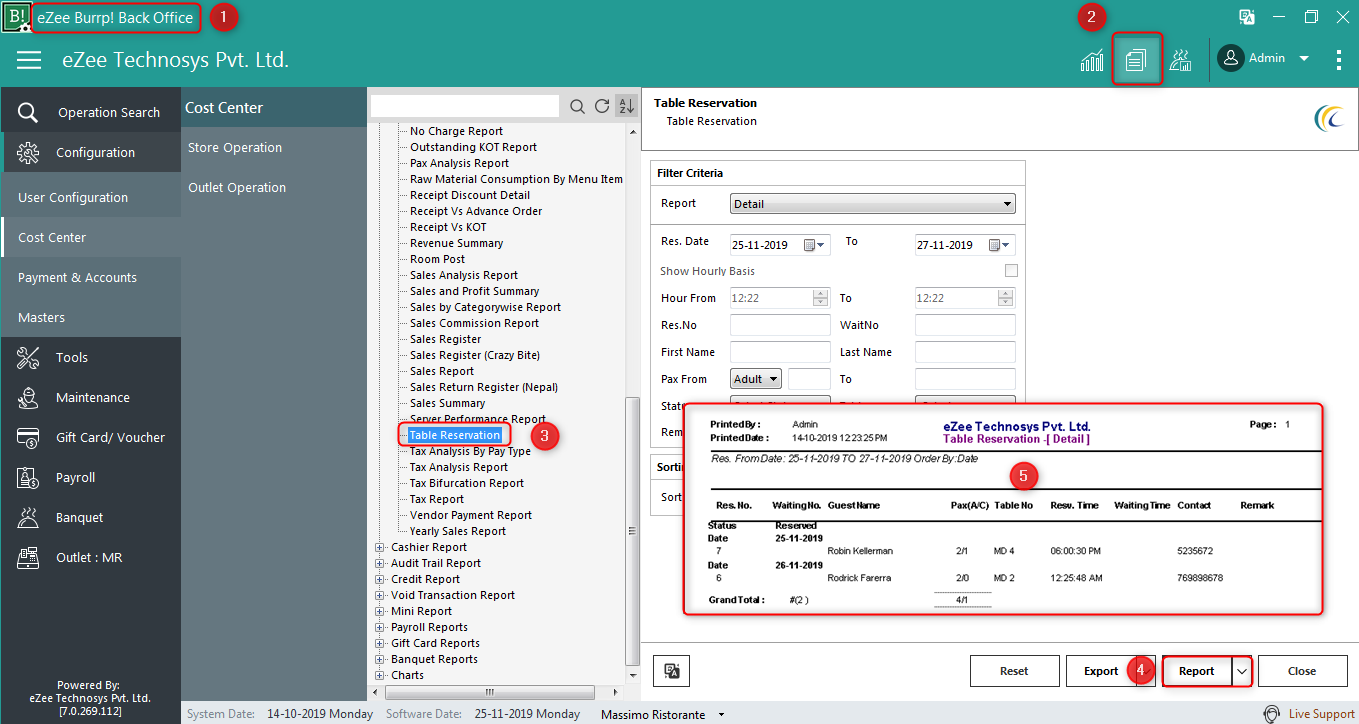This screenshot has height=724, width=1359.
Task: Click the report search input field
Action: 465,106
